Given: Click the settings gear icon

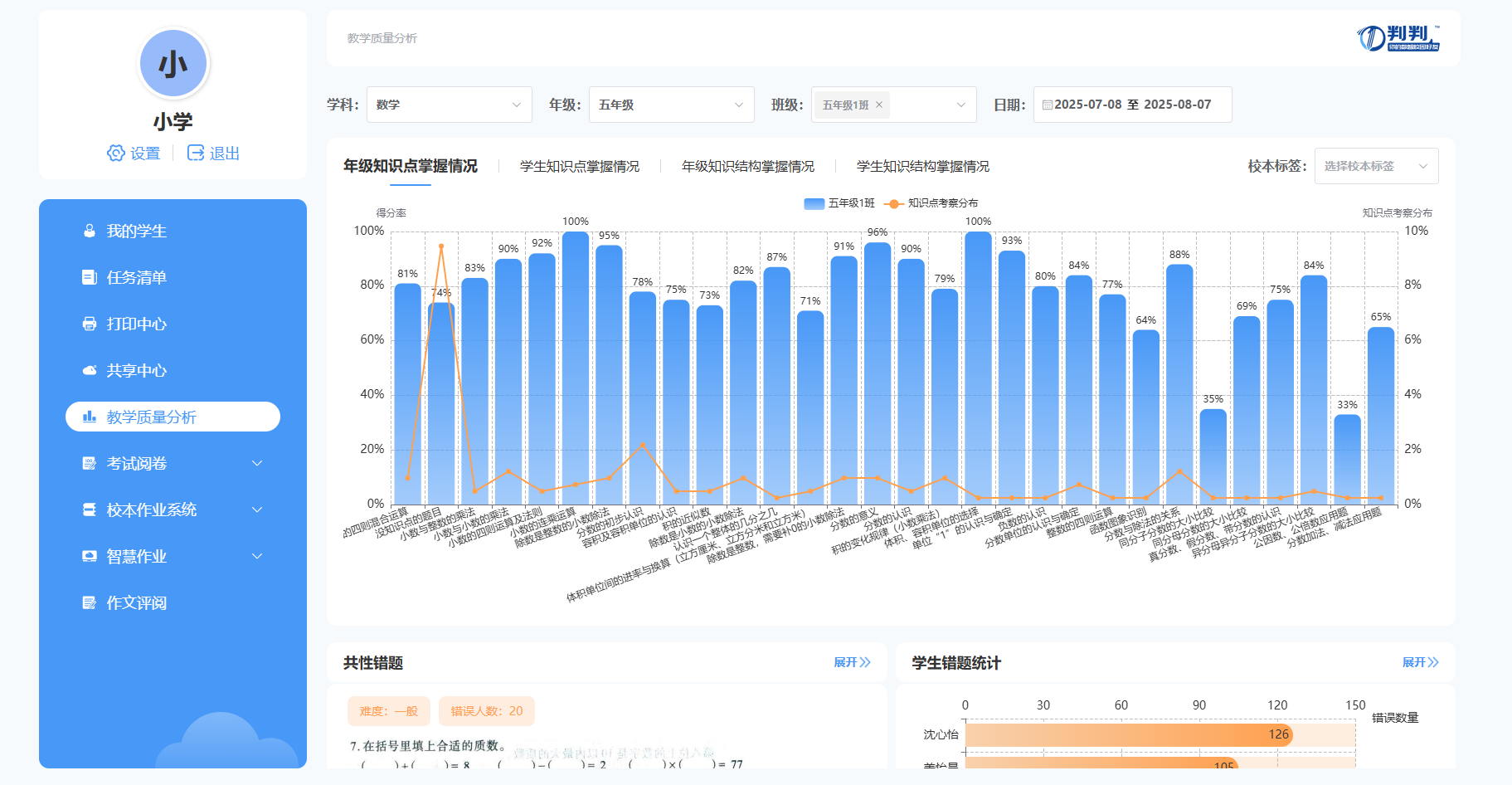Looking at the screenshot, I should point(116,154).
